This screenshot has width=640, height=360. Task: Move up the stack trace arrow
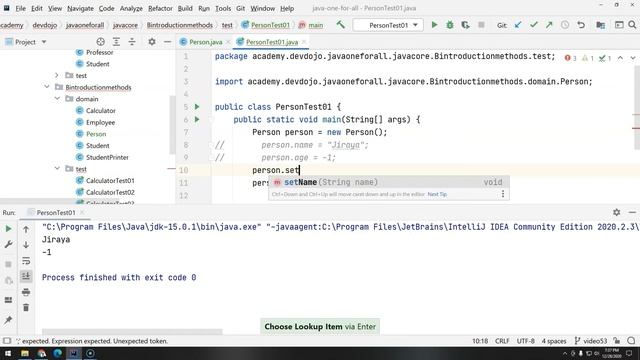click(26, 229)
